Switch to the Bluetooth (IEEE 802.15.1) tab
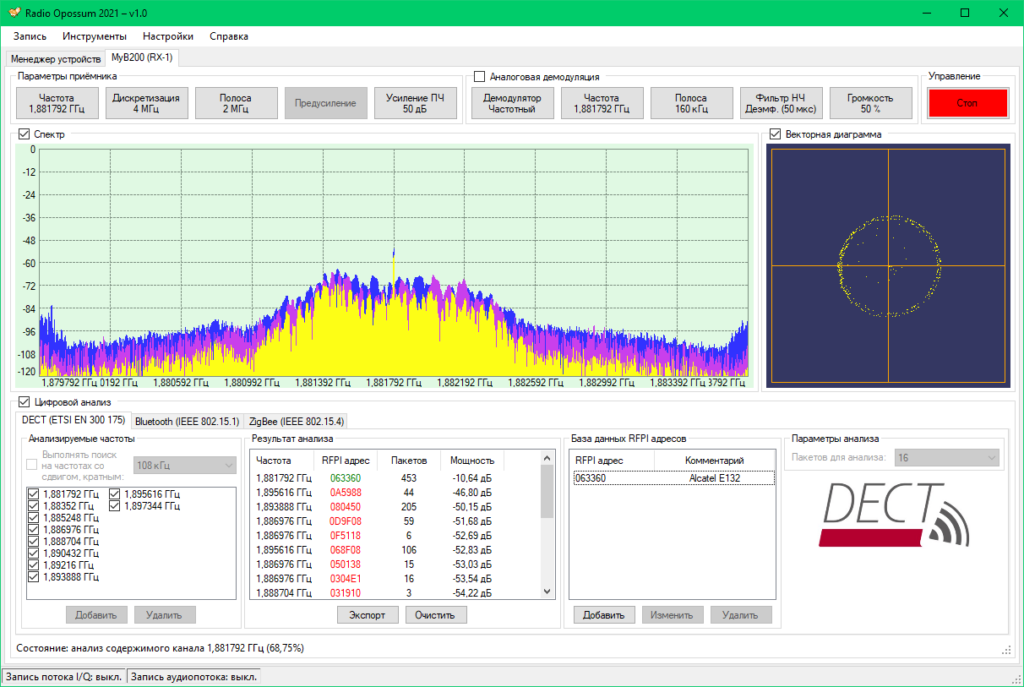The height and width of the screenshot is (687, 1024). (x=187, y=421)
